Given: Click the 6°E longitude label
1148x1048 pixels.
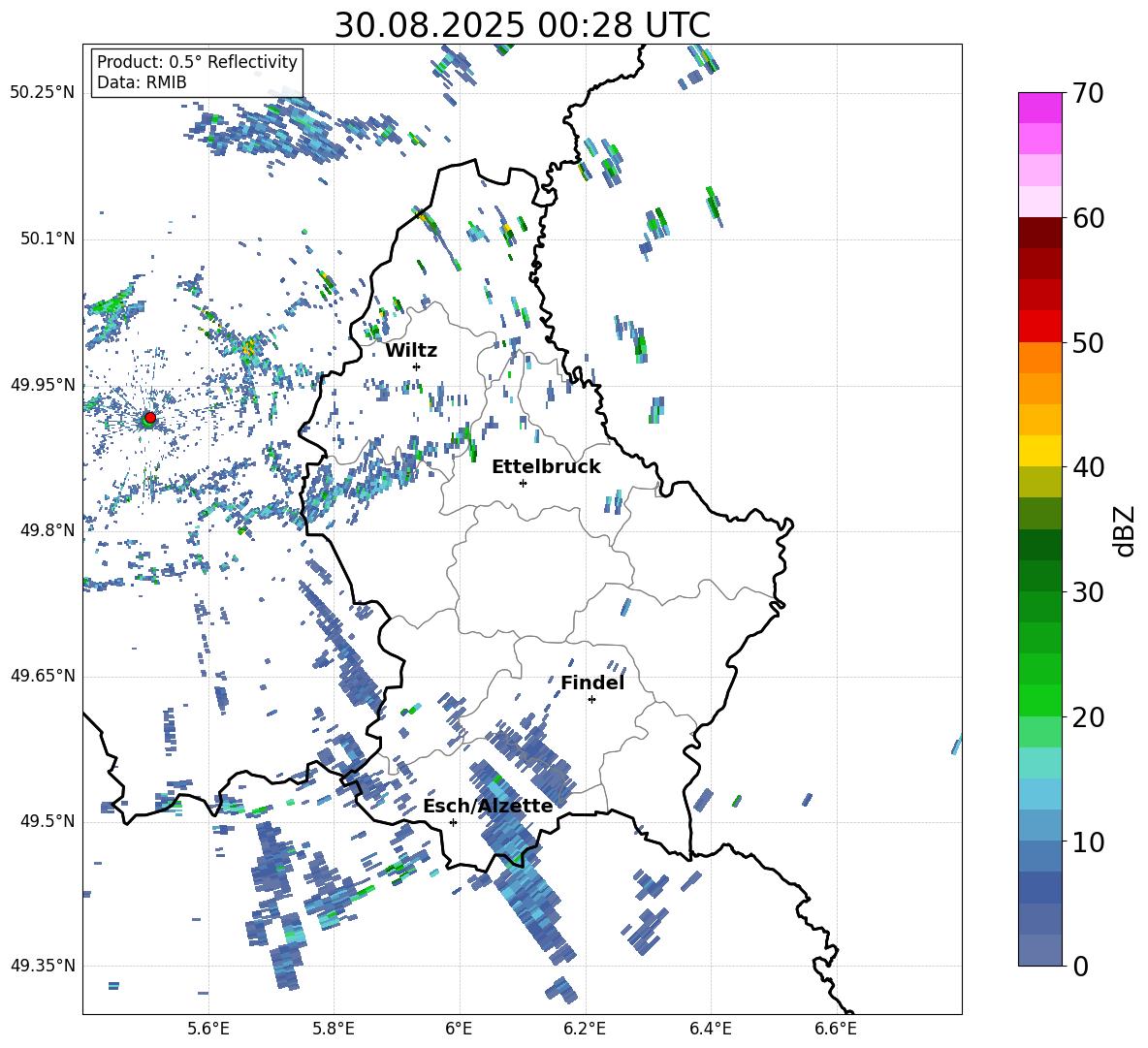Looking at the screenshot, I should tap(459, 1029).
